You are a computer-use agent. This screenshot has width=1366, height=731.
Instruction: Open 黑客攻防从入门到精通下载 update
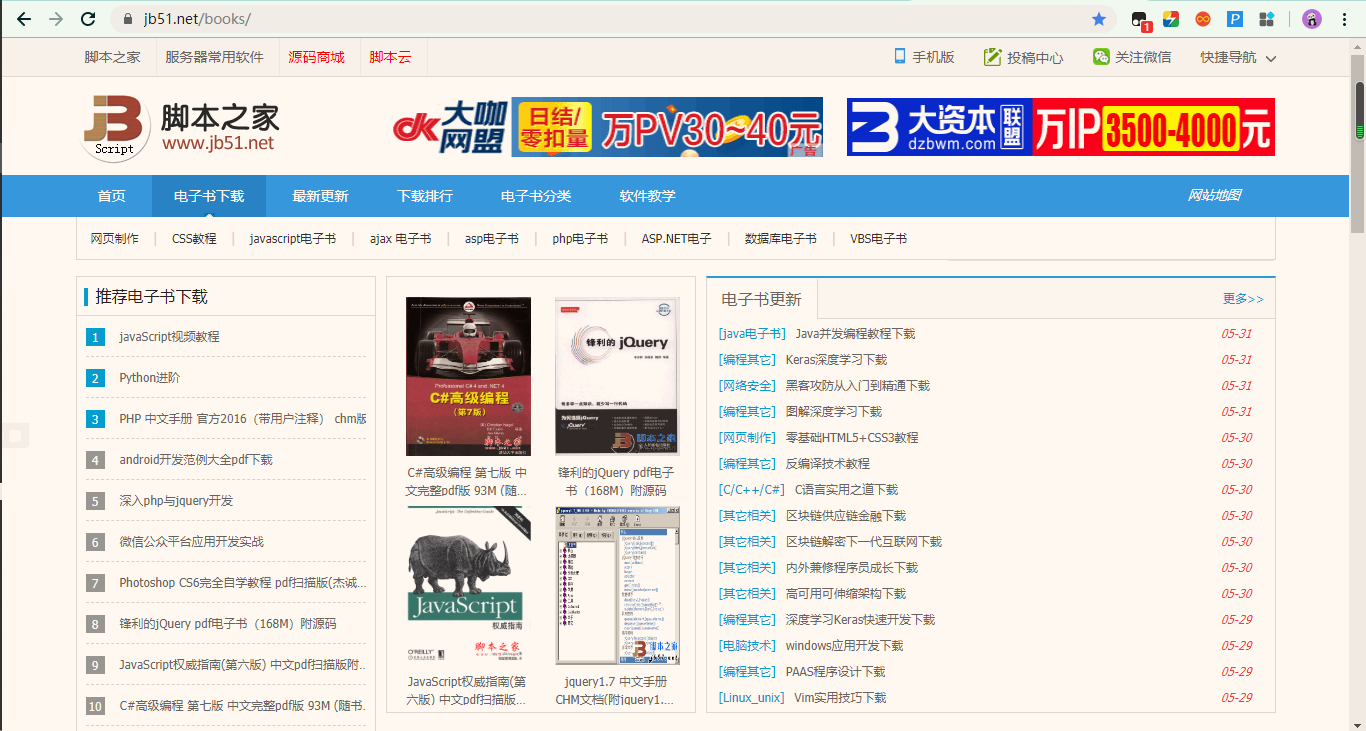(x=857, y=386)
